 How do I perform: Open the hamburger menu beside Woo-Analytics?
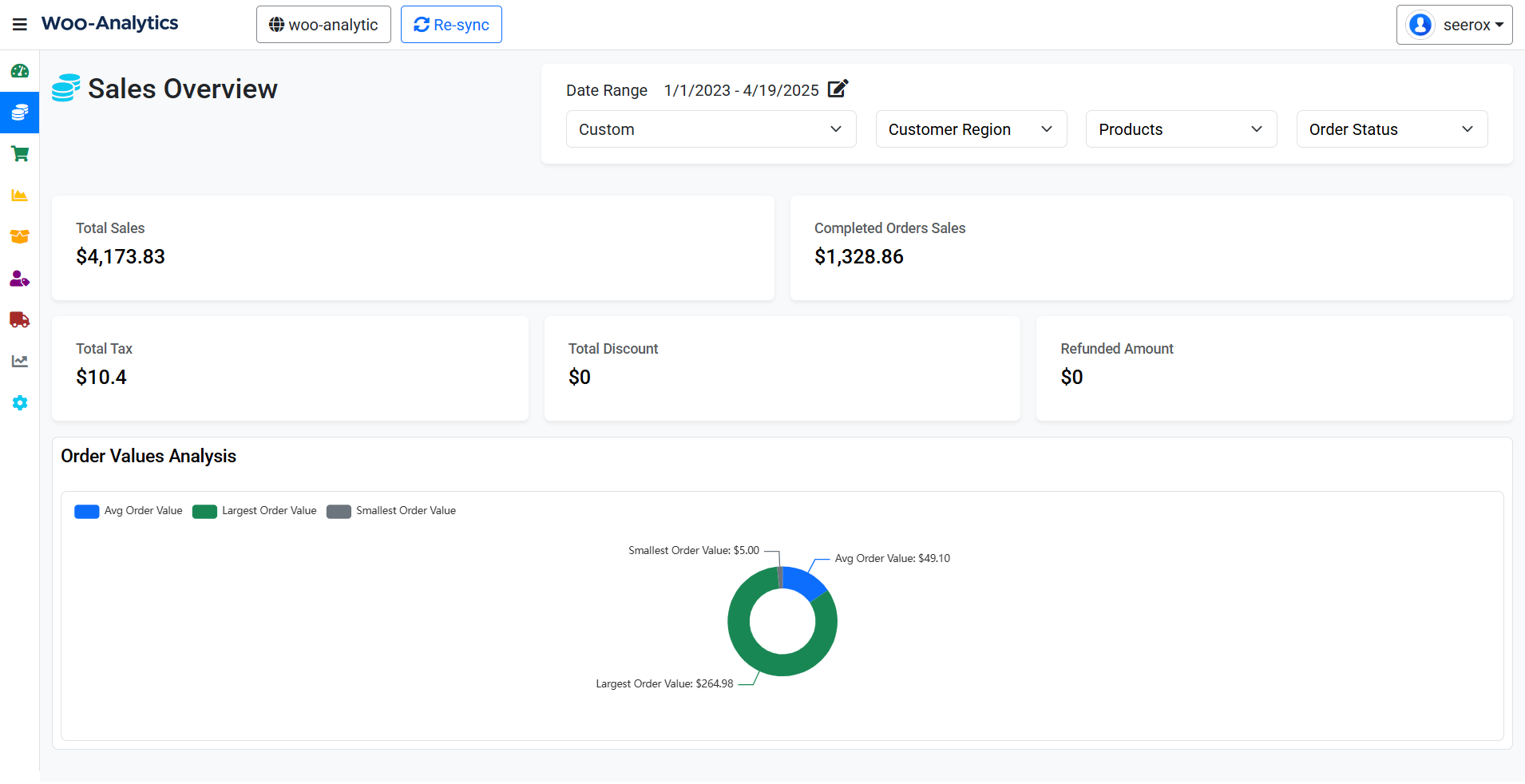[x=20, y=23]
